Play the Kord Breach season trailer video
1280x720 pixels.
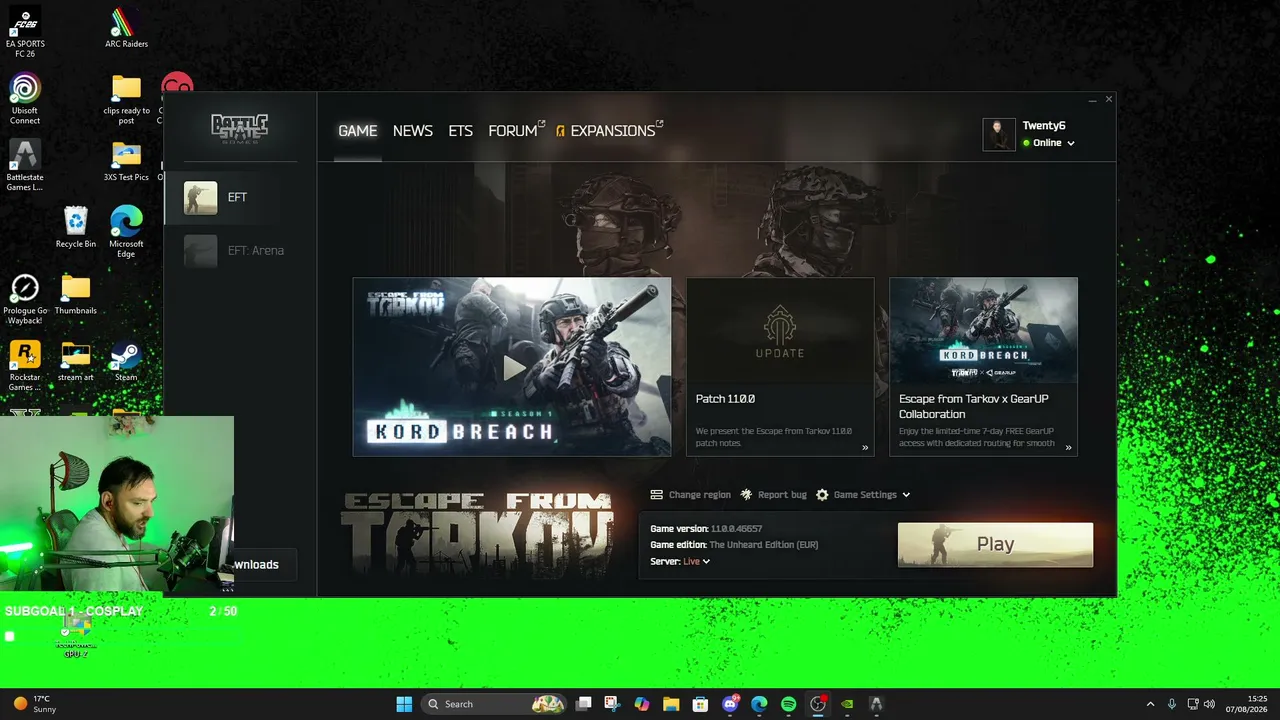(512, 367)
